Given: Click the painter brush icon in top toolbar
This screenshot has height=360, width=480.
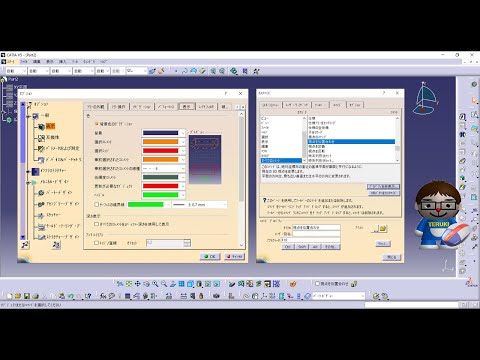Looking at the screenshot, I should pyautogui.click(x=161, y=71).
